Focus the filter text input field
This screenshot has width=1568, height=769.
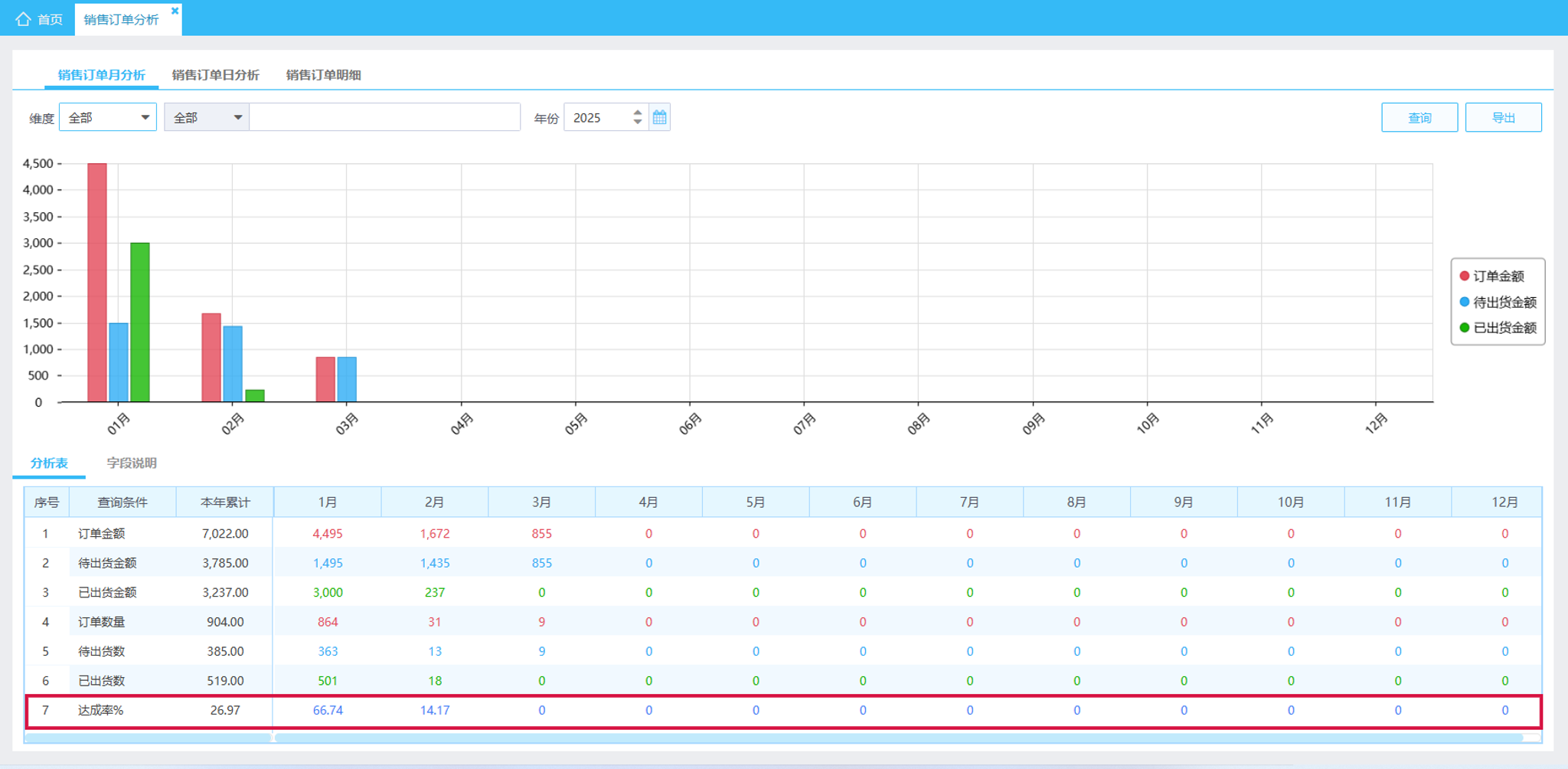pos(385,117)
